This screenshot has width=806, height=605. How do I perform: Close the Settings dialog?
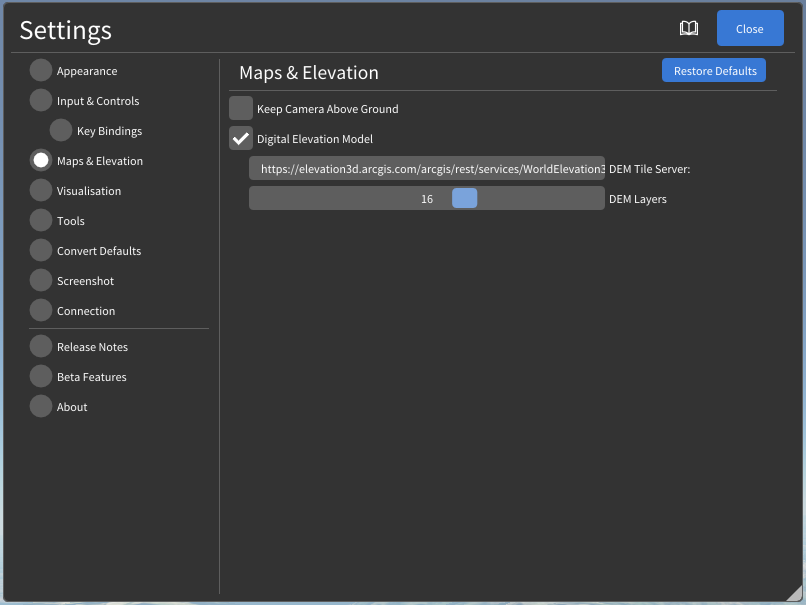(x=749, y=29)
